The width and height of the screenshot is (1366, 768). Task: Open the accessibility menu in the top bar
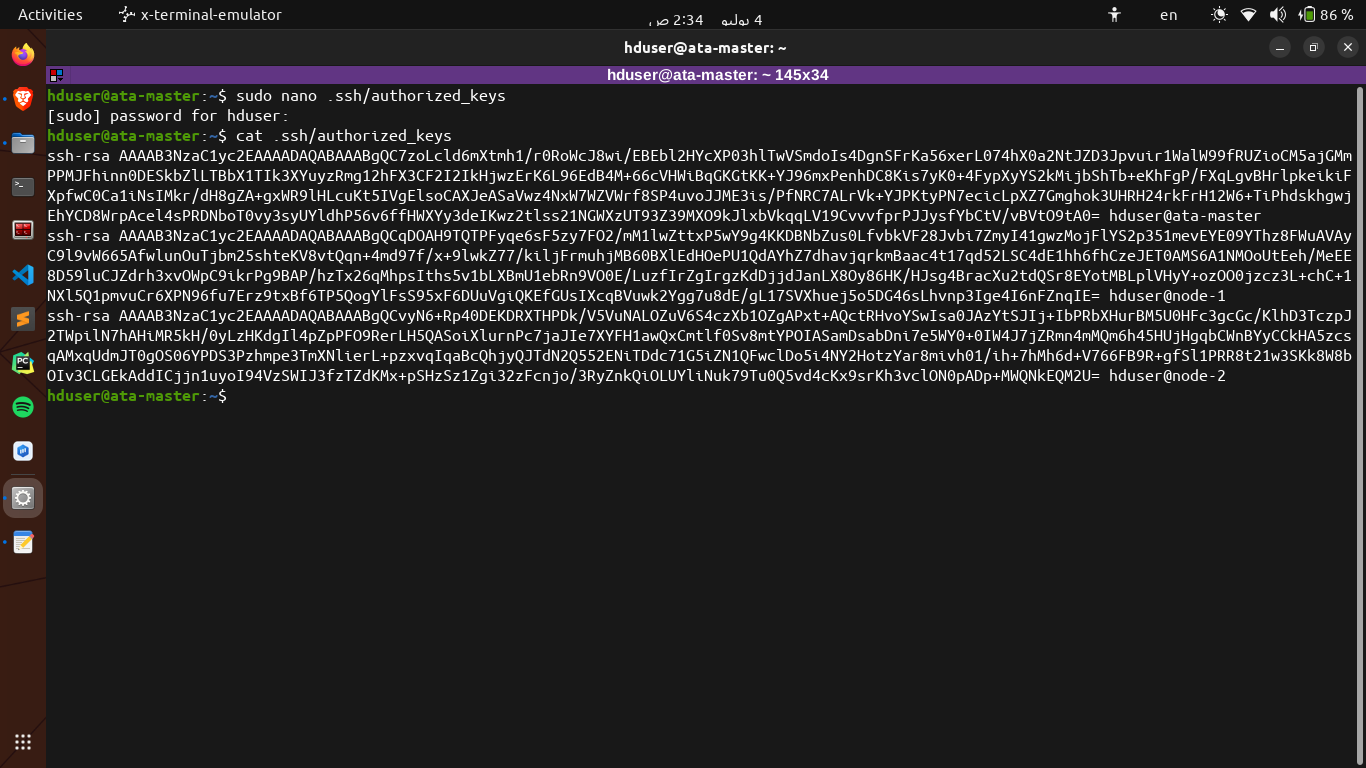(1113, 14)
